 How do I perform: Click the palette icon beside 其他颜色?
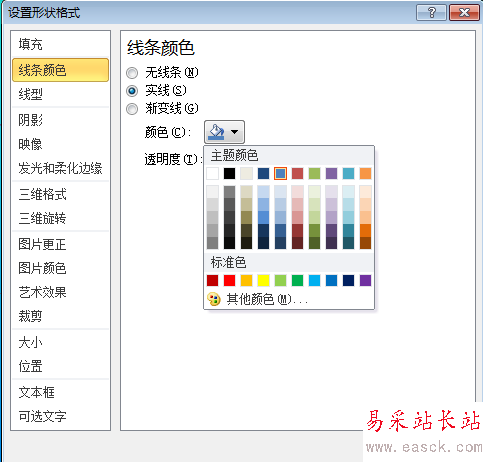tap(214, 299)
